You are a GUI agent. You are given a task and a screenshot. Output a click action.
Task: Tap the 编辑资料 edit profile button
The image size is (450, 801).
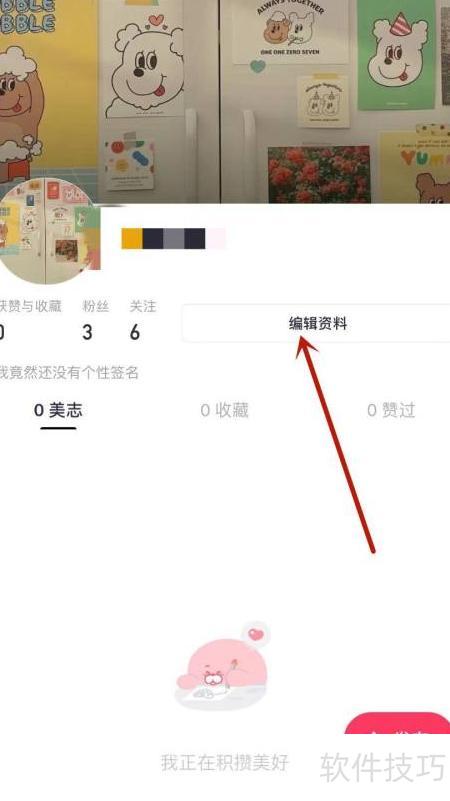tap(317, 323)
